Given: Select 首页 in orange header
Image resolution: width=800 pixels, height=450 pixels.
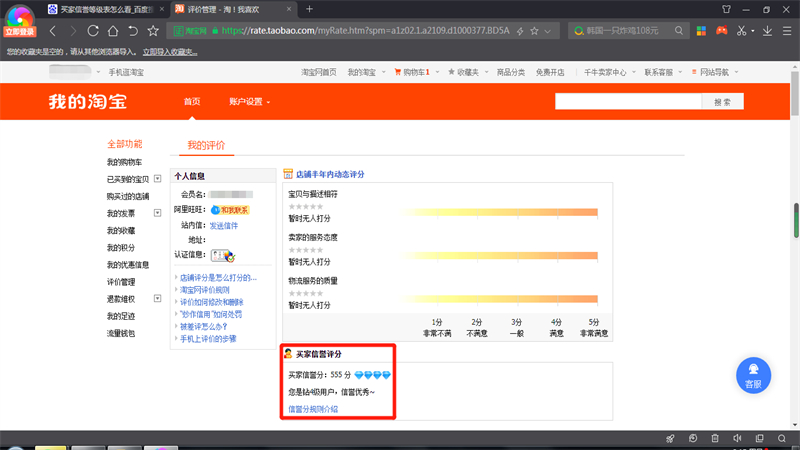Looking at the screenshot, I should (x=192, y=102).
